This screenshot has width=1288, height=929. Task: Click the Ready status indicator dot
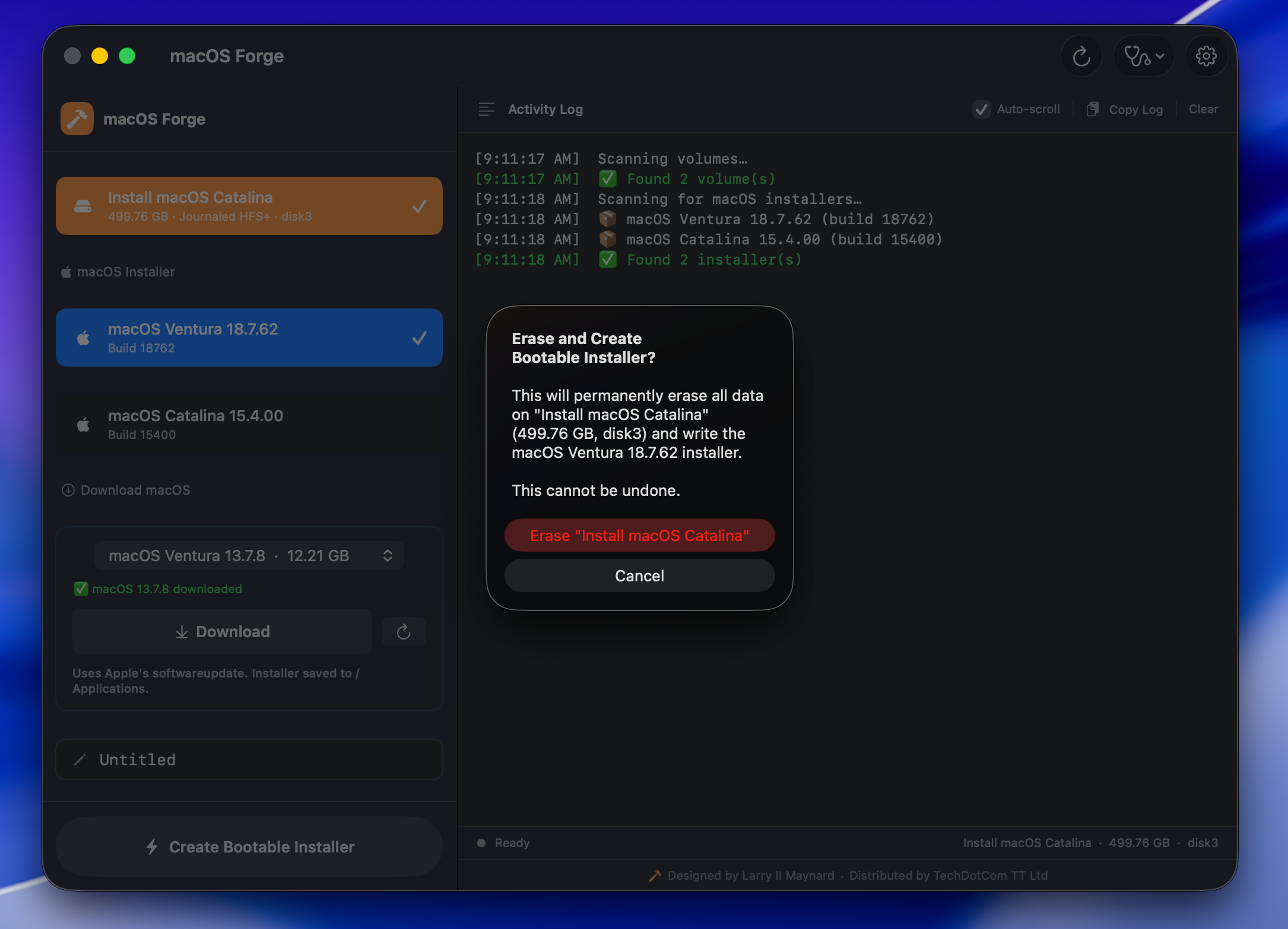click(481, 843)
